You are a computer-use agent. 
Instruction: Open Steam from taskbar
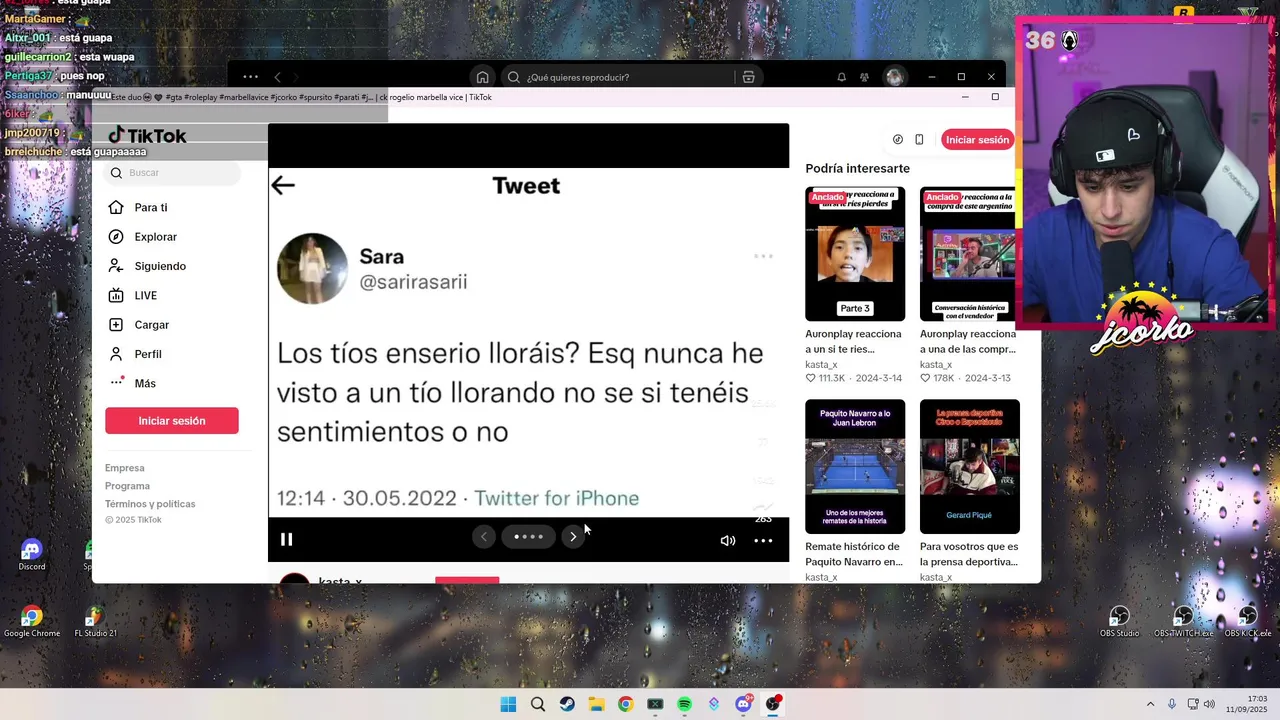click(567, 704)
